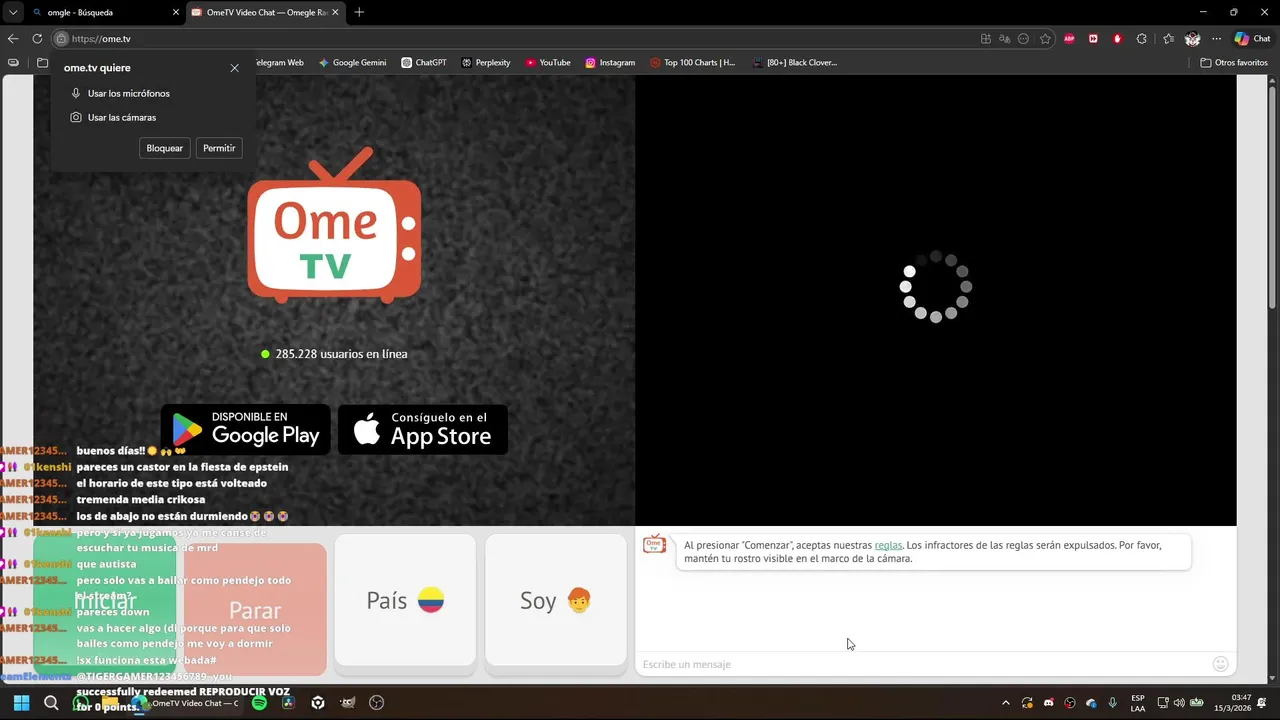Open the [80+] Black Clover bookmark

coord(794,62)
